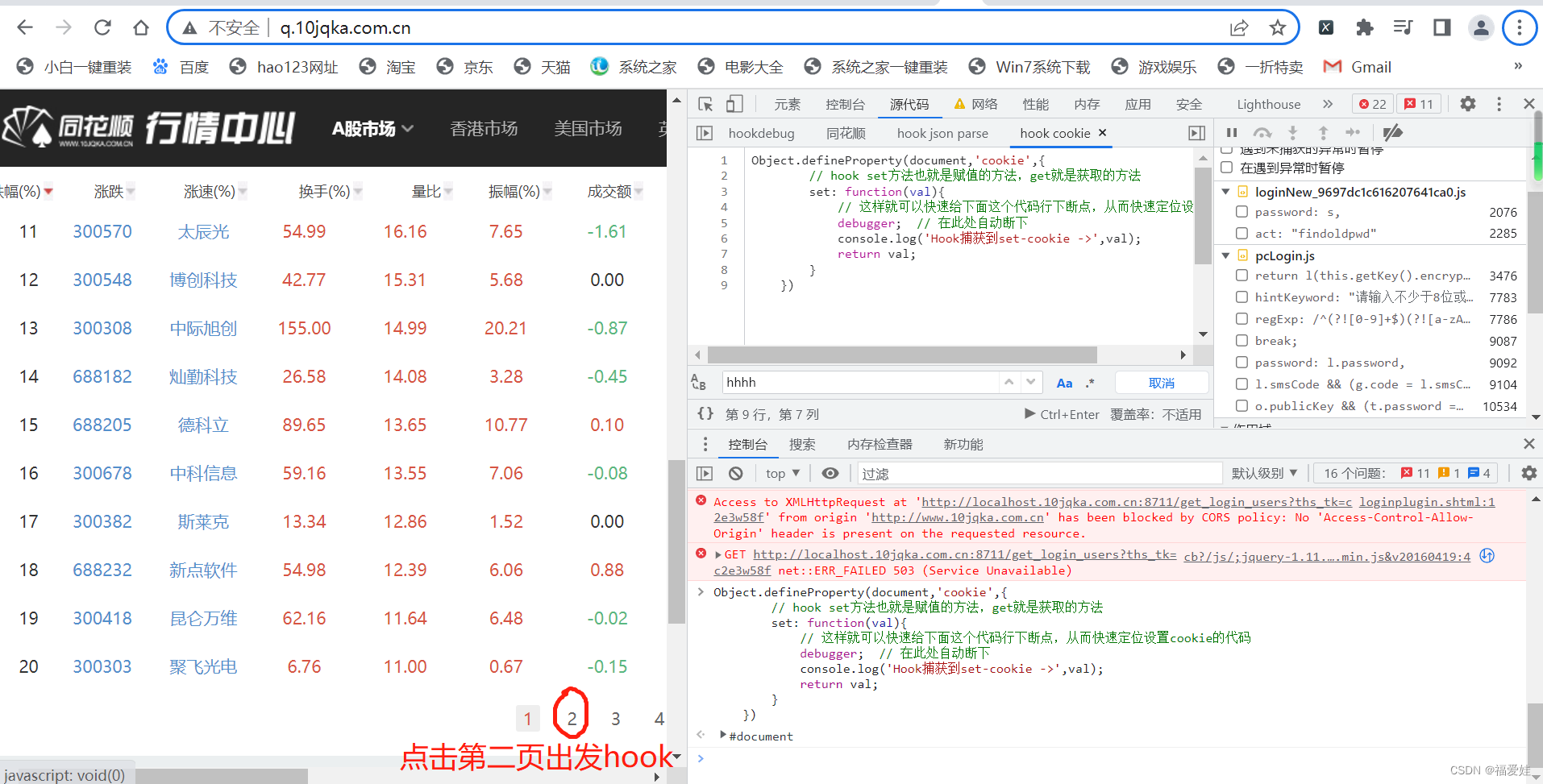The image size is (1543, 784).
Task: Clear the console output
Action: [734, 473]
